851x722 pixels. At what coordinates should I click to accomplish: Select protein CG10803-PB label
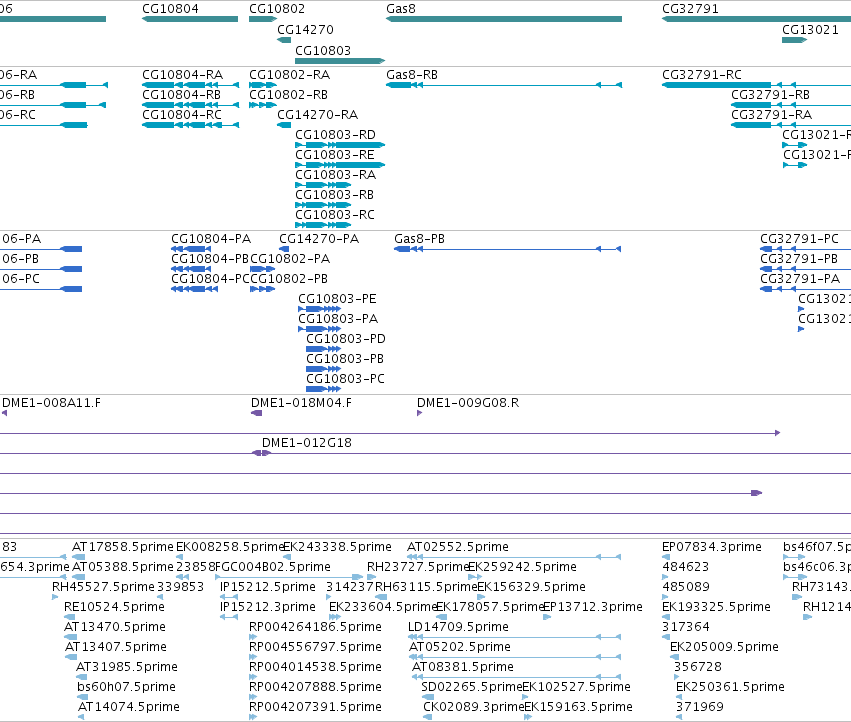(345, 359)
